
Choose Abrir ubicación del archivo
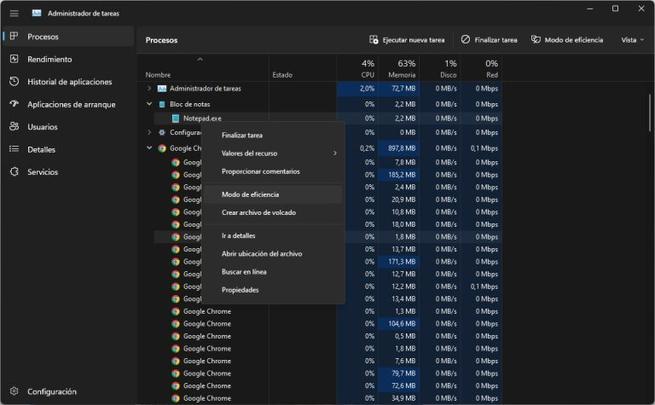[273, 253]
